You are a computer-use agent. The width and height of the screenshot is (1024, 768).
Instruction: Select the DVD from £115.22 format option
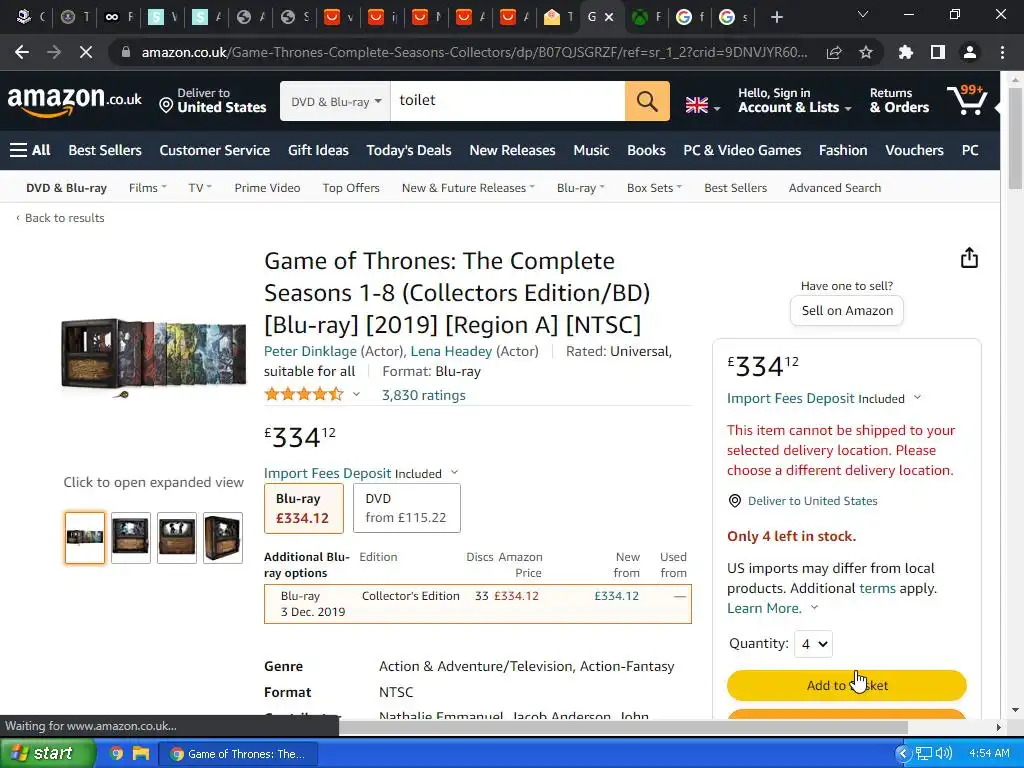point(406,508)
